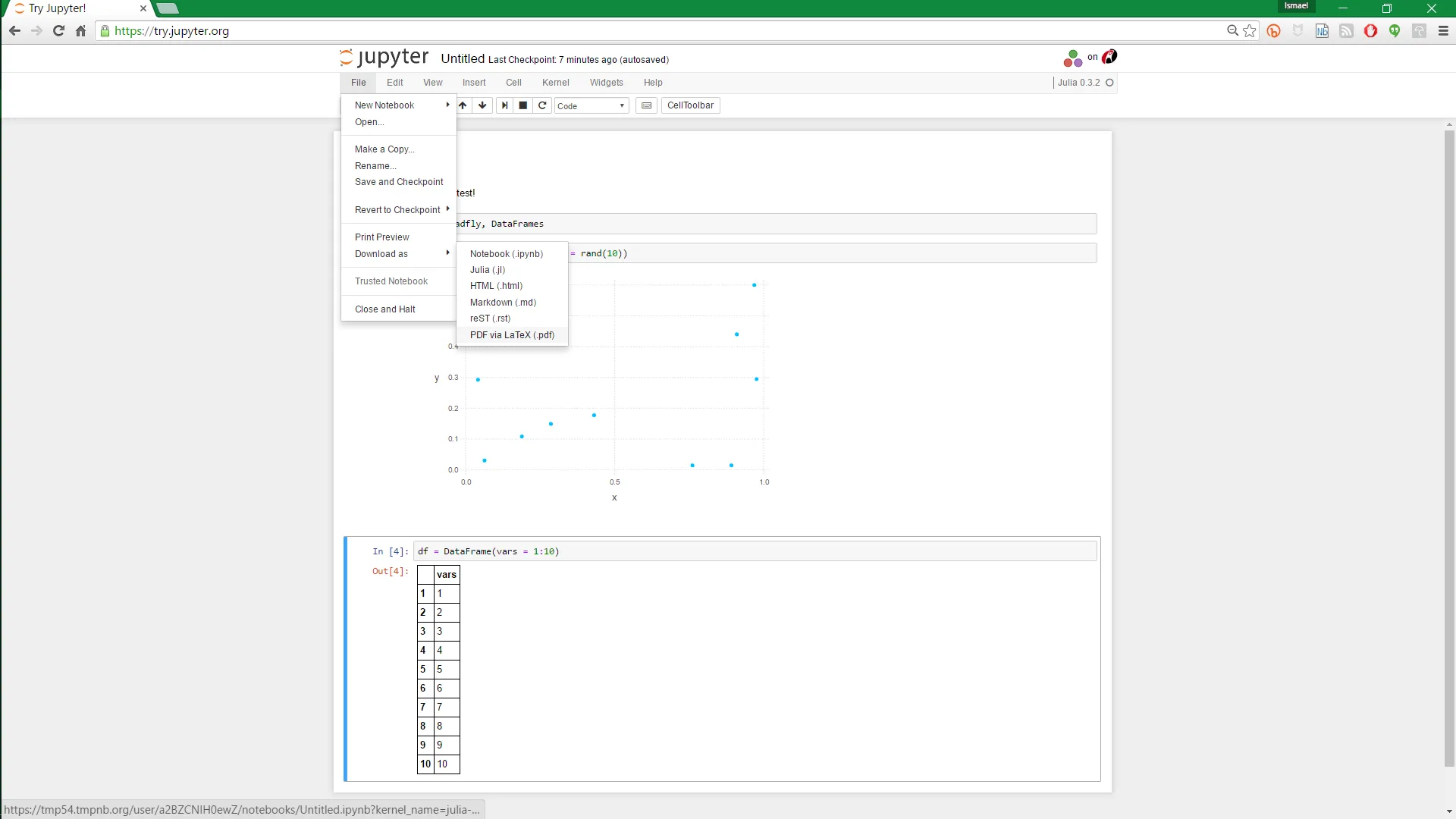The image size is (1456, 819).
Task: Click the CellToolbar button
Action: (690, 105)
